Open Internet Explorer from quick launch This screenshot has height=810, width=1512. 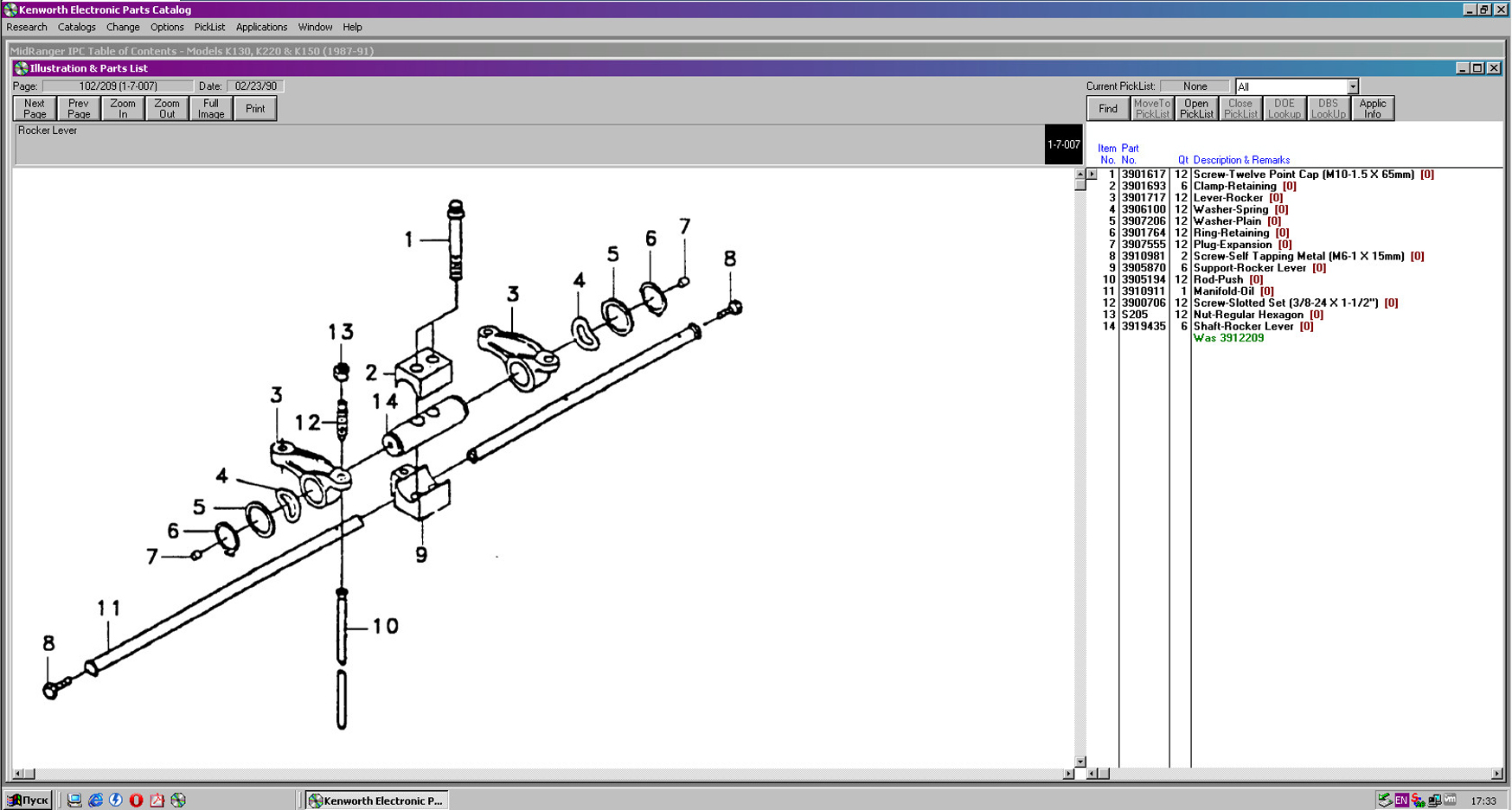(95, 800)
